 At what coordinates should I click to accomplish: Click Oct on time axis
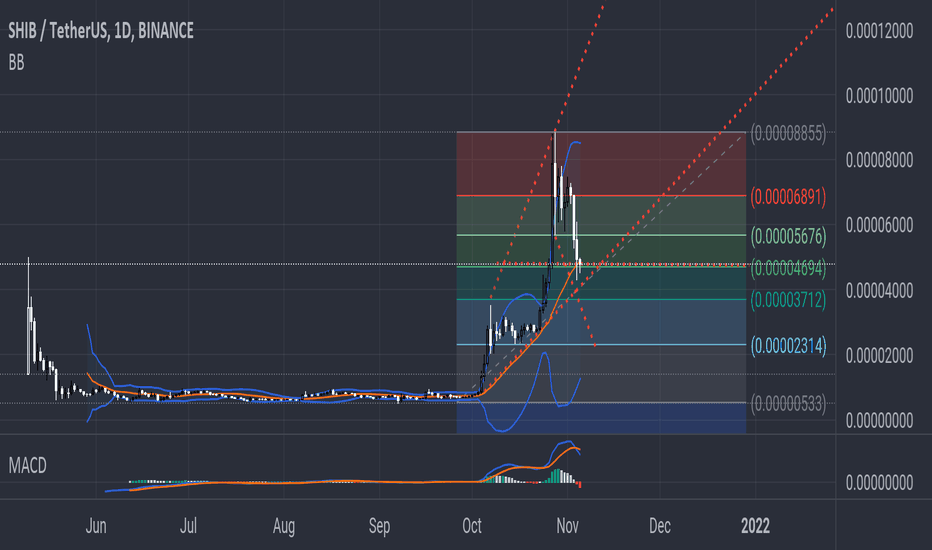(471, 526)
